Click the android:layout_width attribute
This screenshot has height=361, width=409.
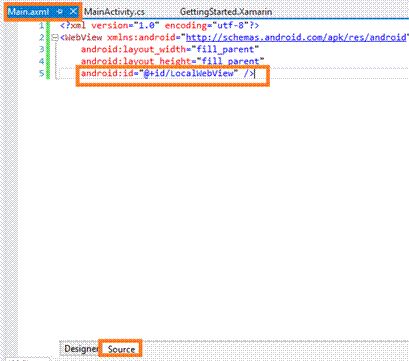pos(170,49)
